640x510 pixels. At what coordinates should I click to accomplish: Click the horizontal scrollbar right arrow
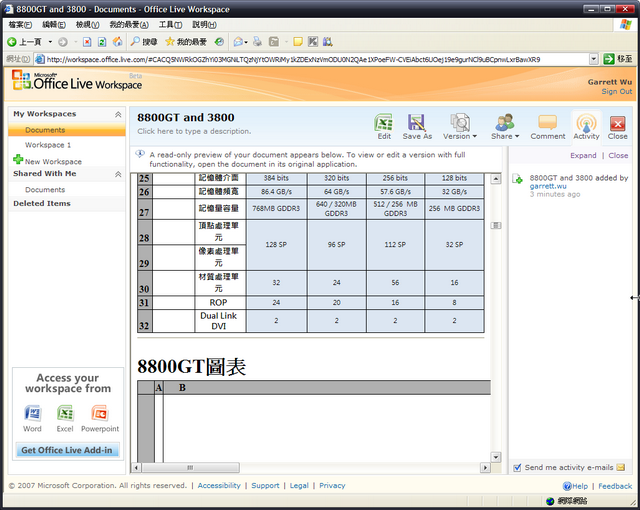click(485, 468)
